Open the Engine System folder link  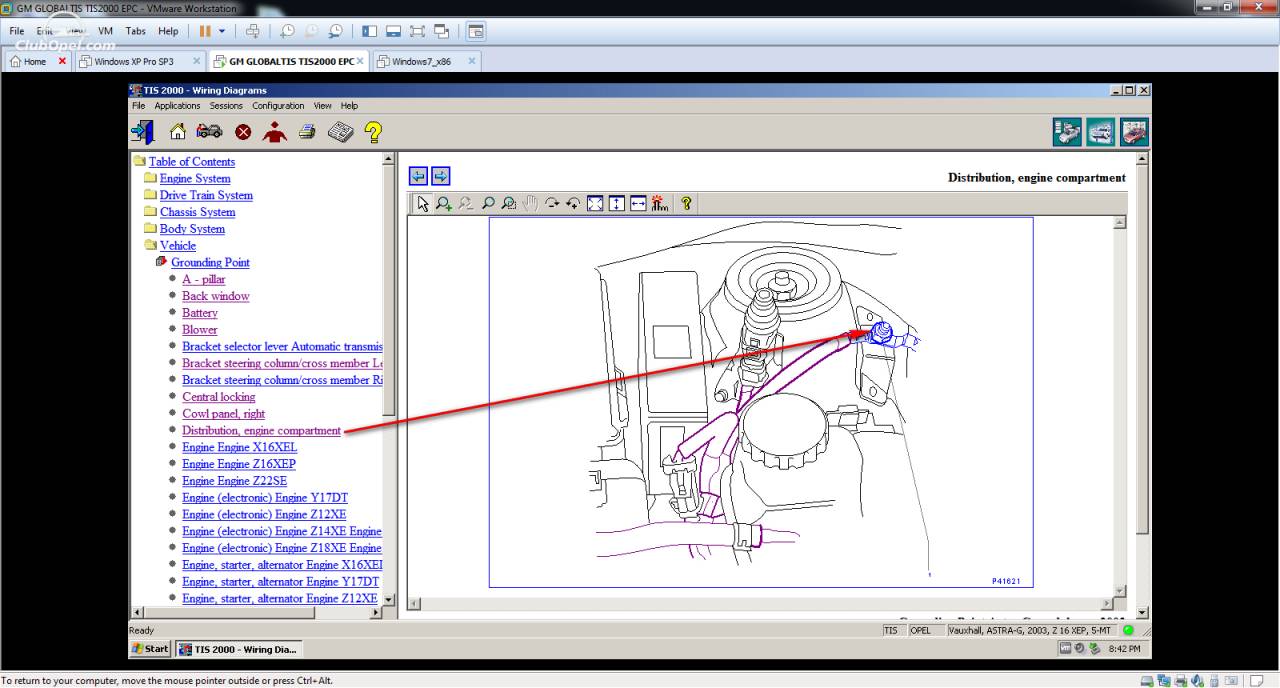coord(195,179)
